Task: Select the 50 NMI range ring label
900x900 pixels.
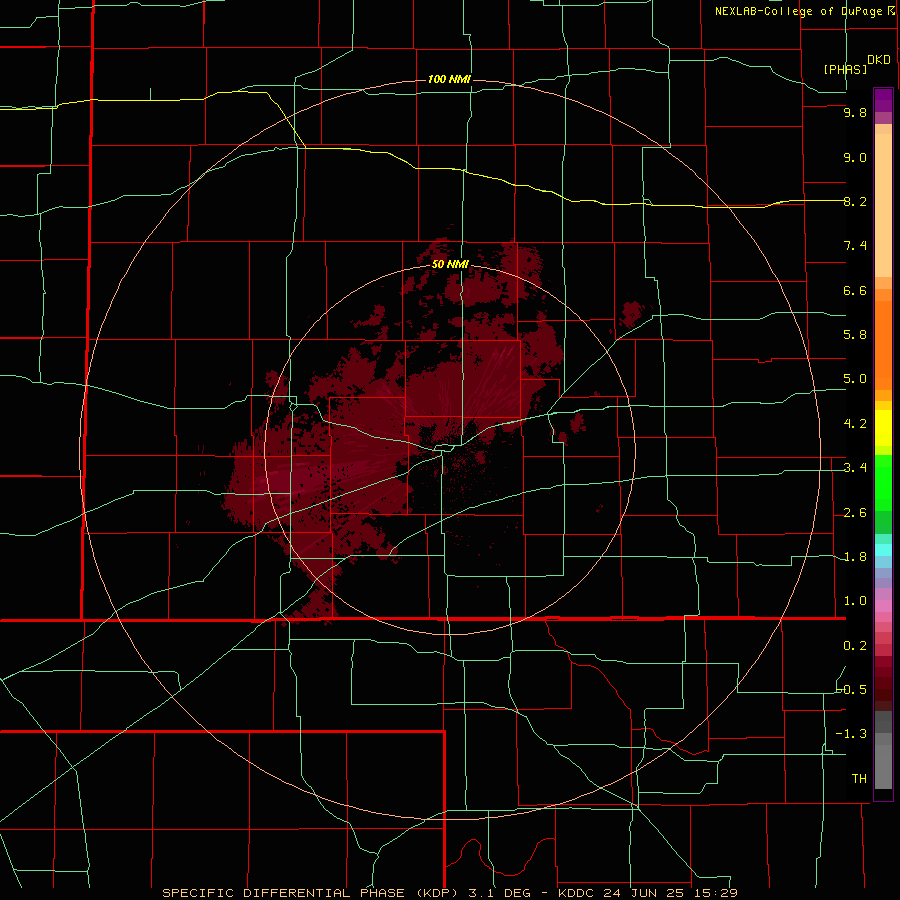Action: (x=450, y=264)
